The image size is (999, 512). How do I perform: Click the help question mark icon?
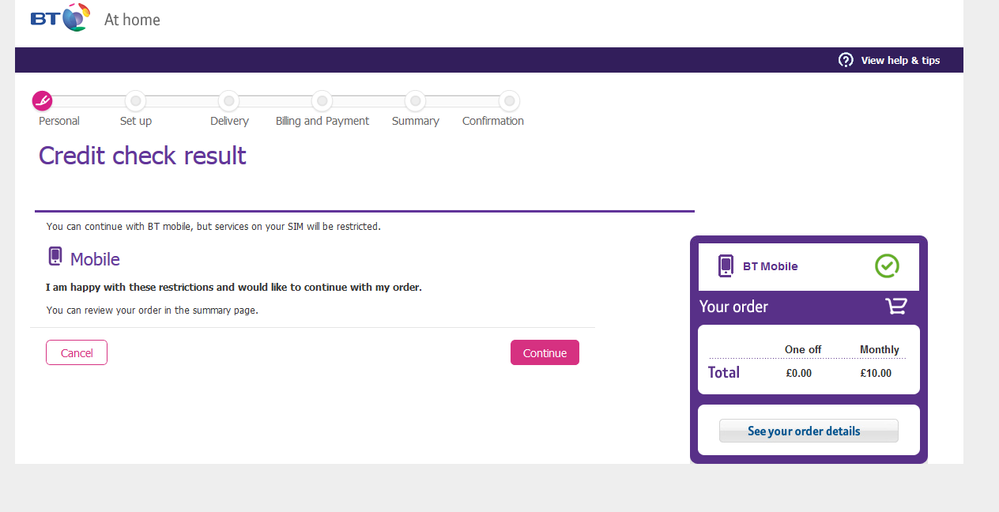(x=846, y=60)
